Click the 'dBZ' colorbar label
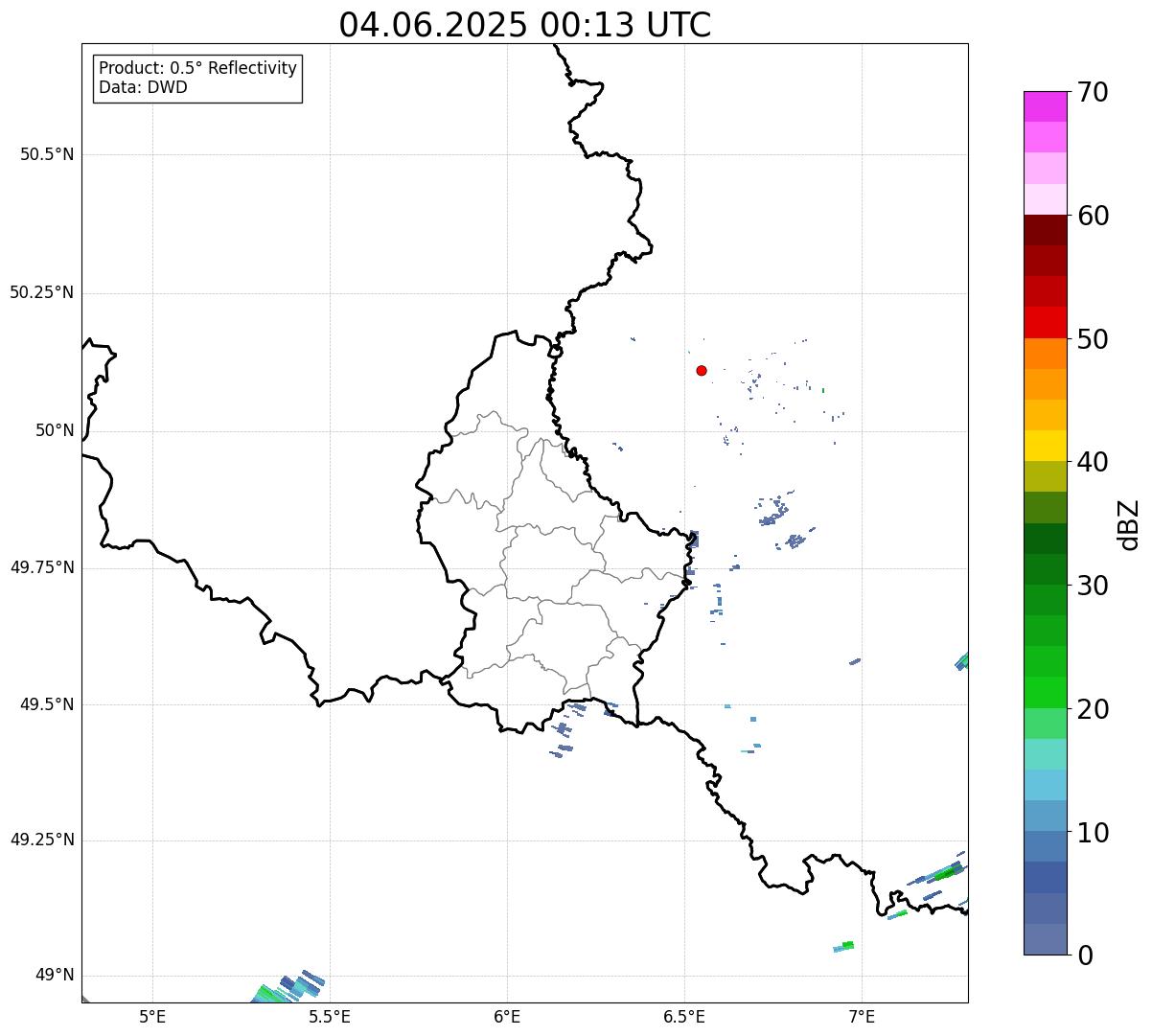 pyautogui.click(x=1130, y=523)
